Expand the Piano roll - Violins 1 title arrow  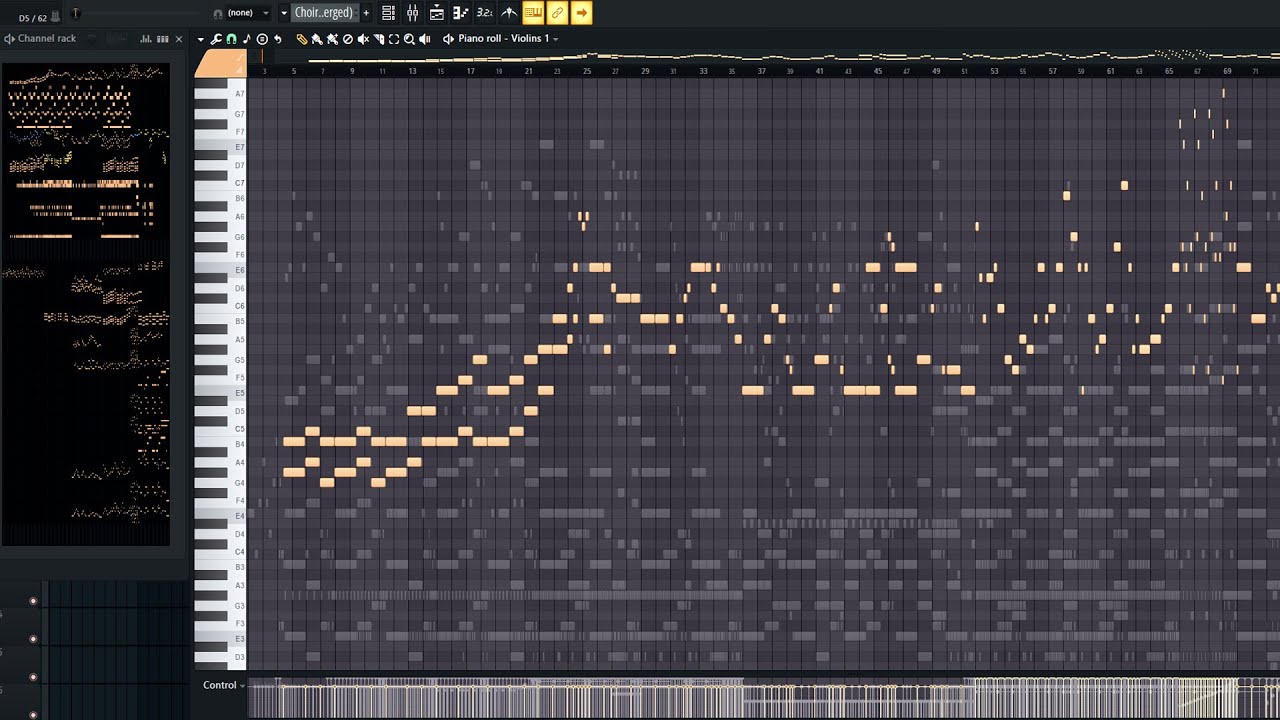coord(556,39)
